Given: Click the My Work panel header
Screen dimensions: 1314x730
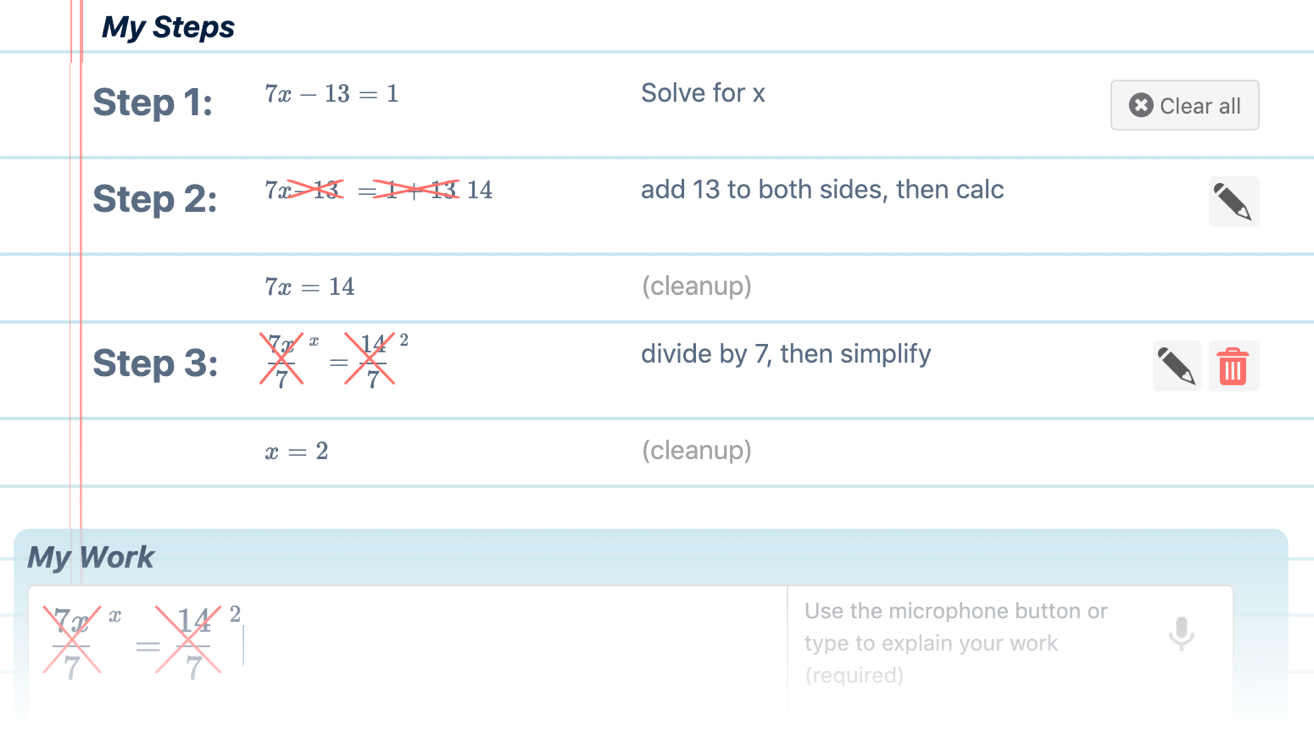Looking at the screenshot, I should [90, 557].
